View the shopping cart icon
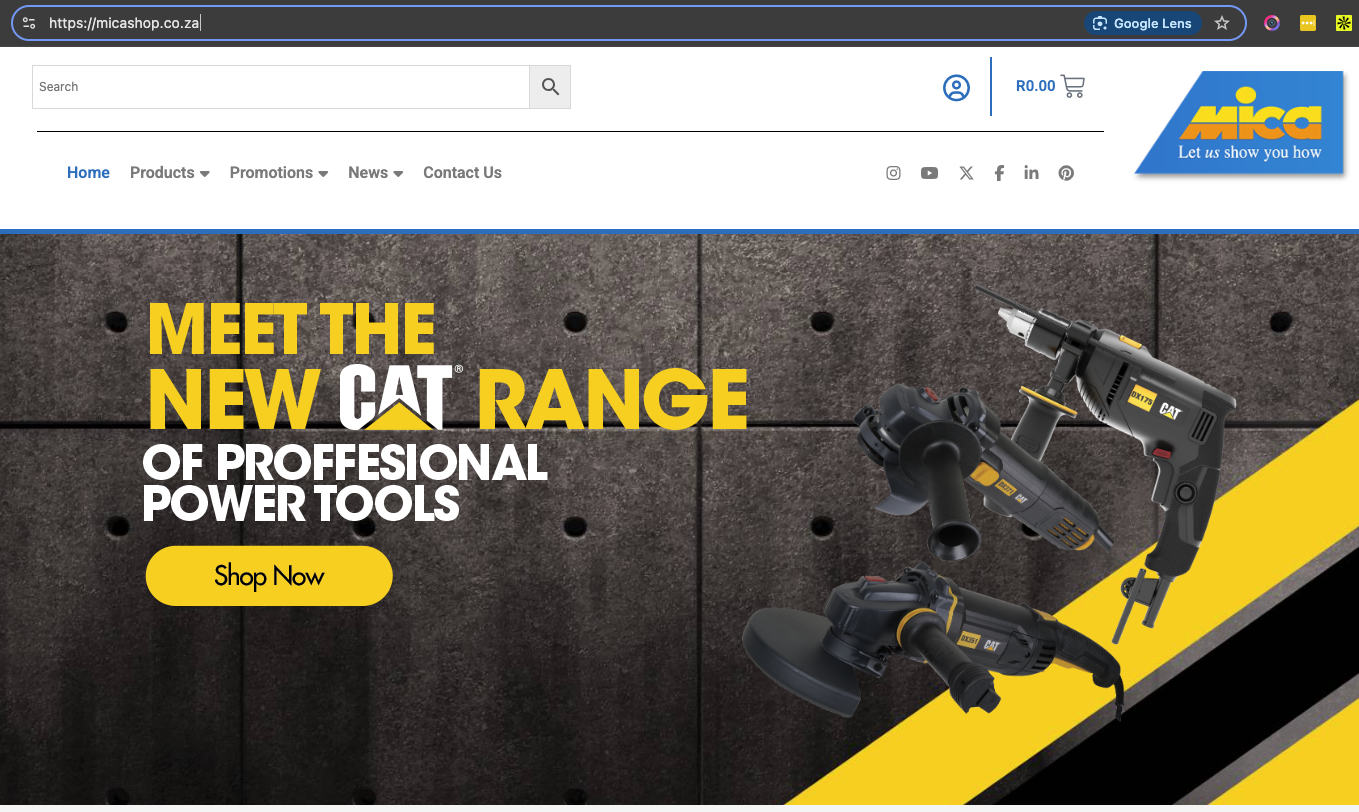 pyautogui.click(x=1072, y=86)
